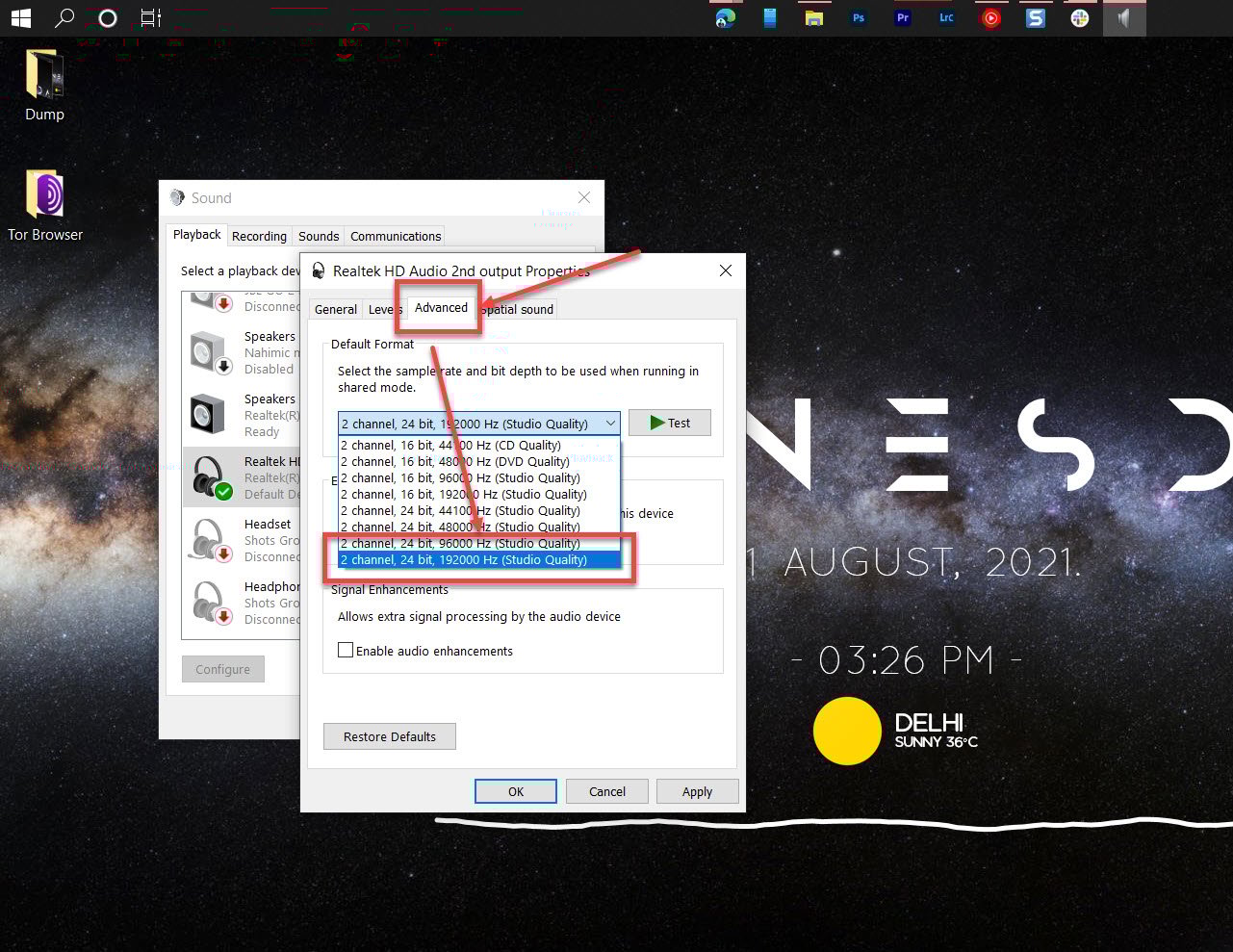Choose 24 bit, 48000 Hz Studio Quality option
Viewport: 1233px width, 952px height.
(x=479, y=527)
